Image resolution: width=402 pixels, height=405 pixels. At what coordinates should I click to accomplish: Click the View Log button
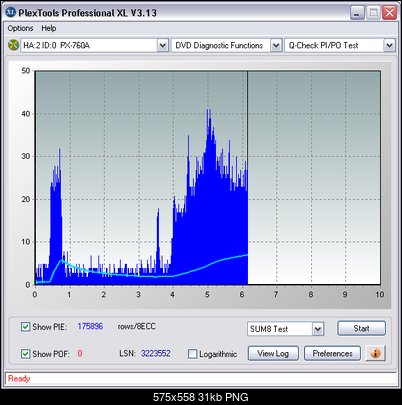tap(273, 353)
